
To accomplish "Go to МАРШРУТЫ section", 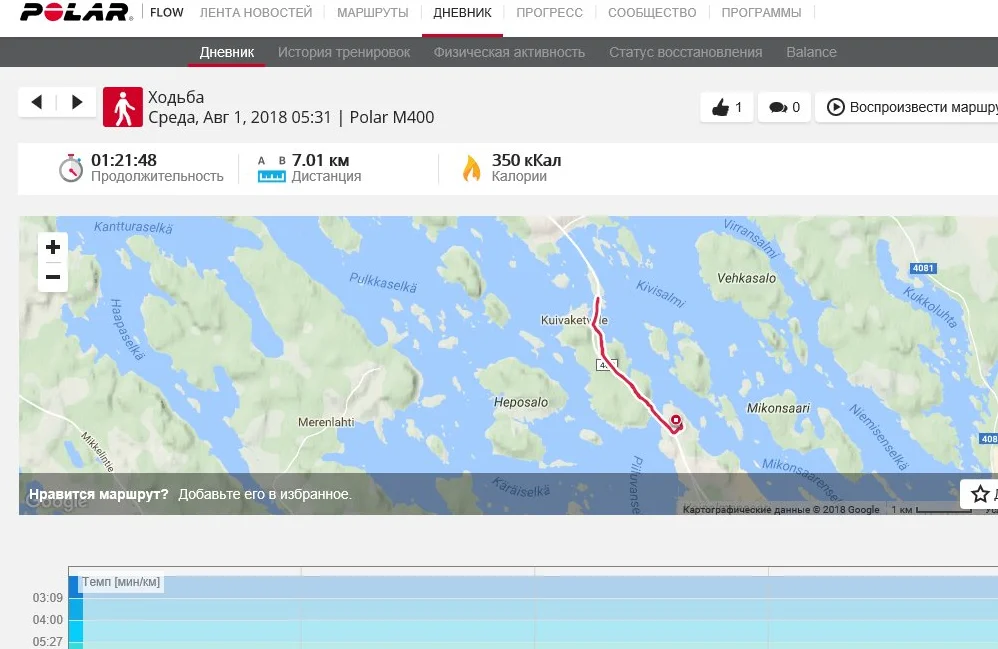I will [372, 13].
